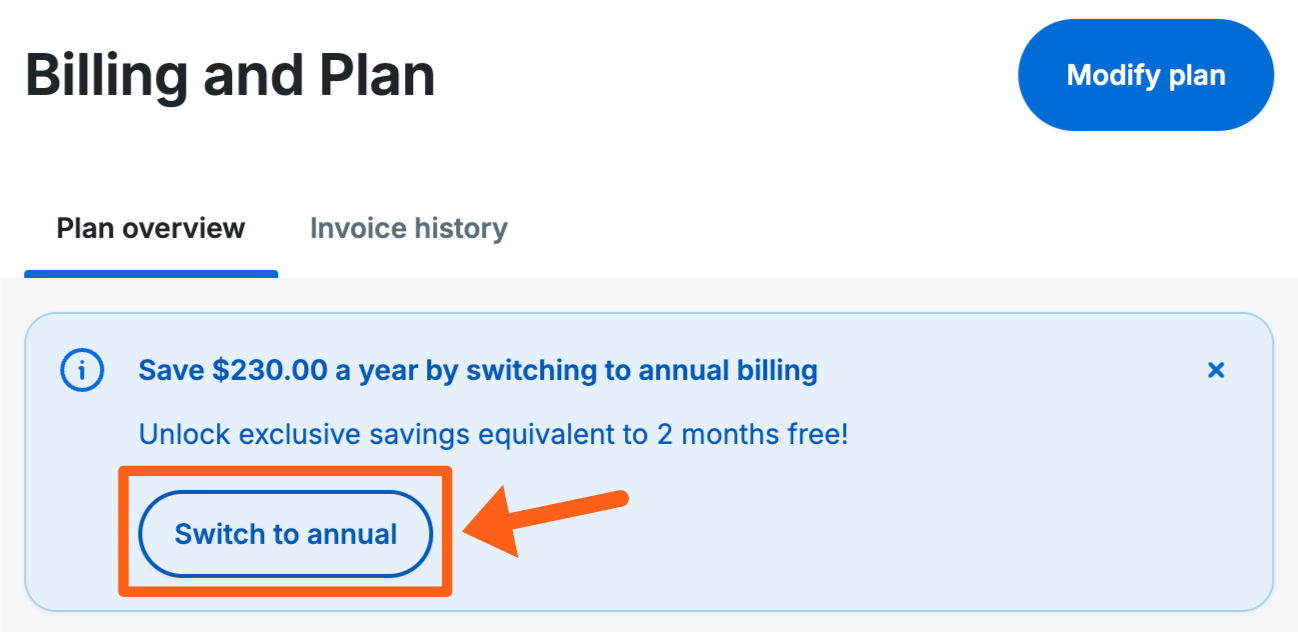Tap the circled i information symbol
Screen dimensions: 1298x632
(83, 371)
